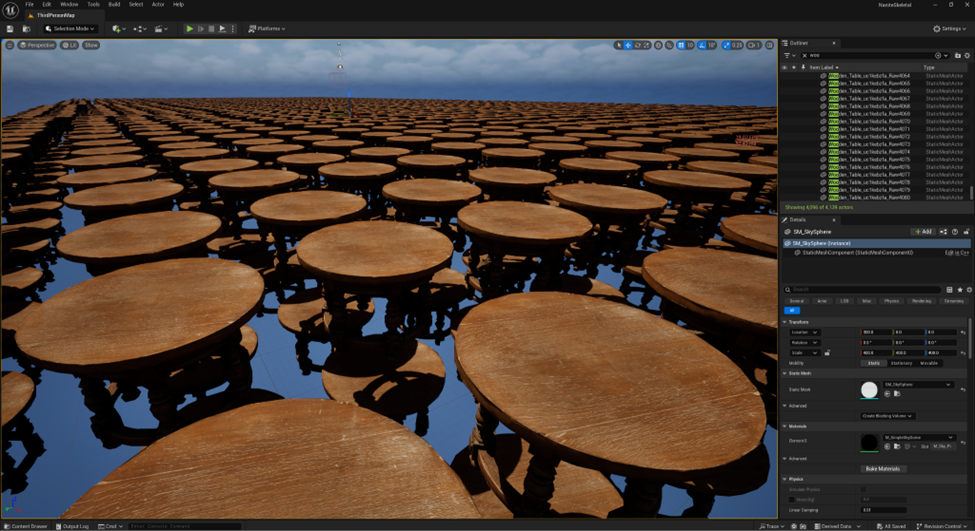
Task: Open the Blueprints toolbar menu
Action: click(x=140, y=29)
